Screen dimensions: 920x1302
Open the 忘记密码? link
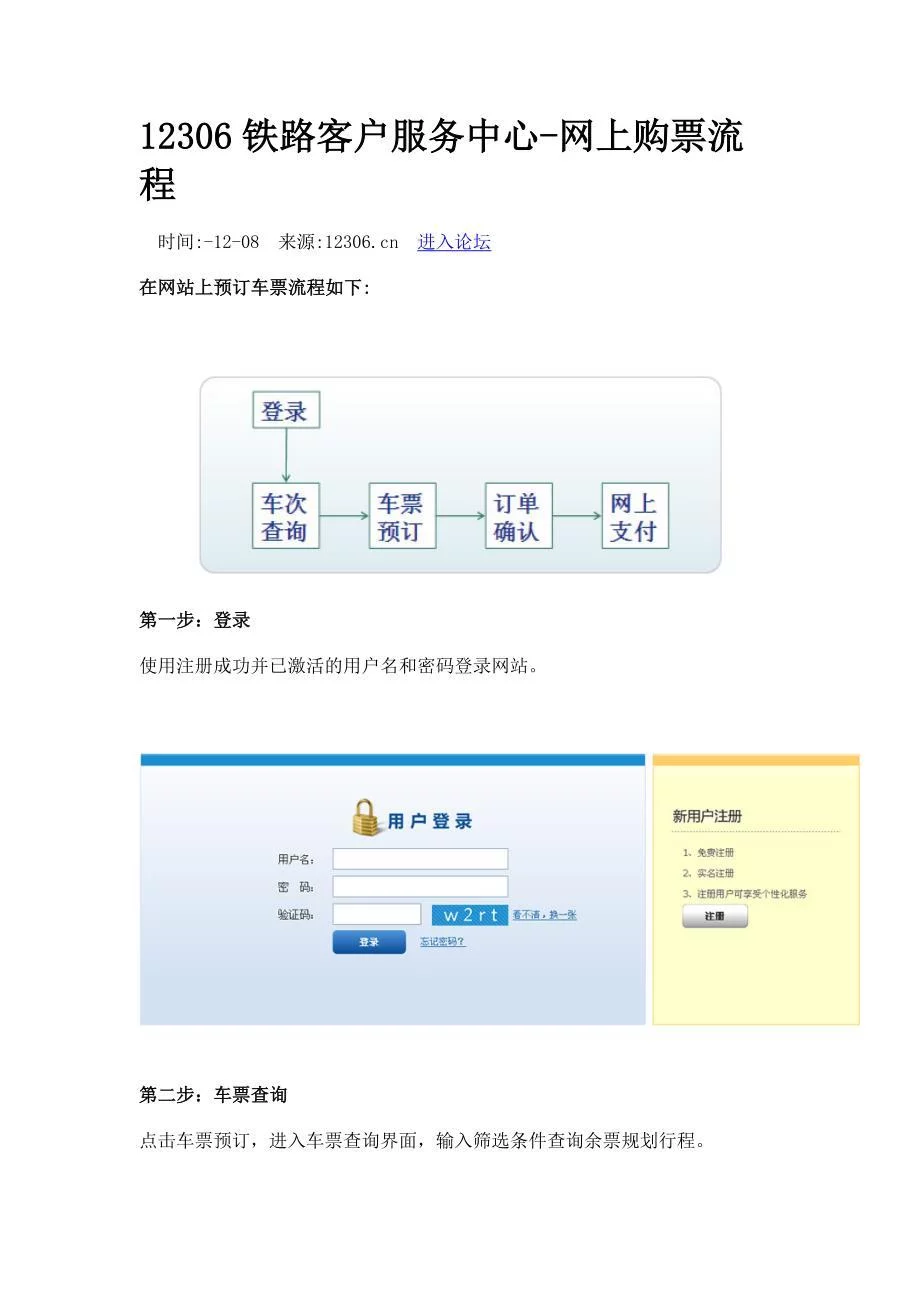click(442, 942)
